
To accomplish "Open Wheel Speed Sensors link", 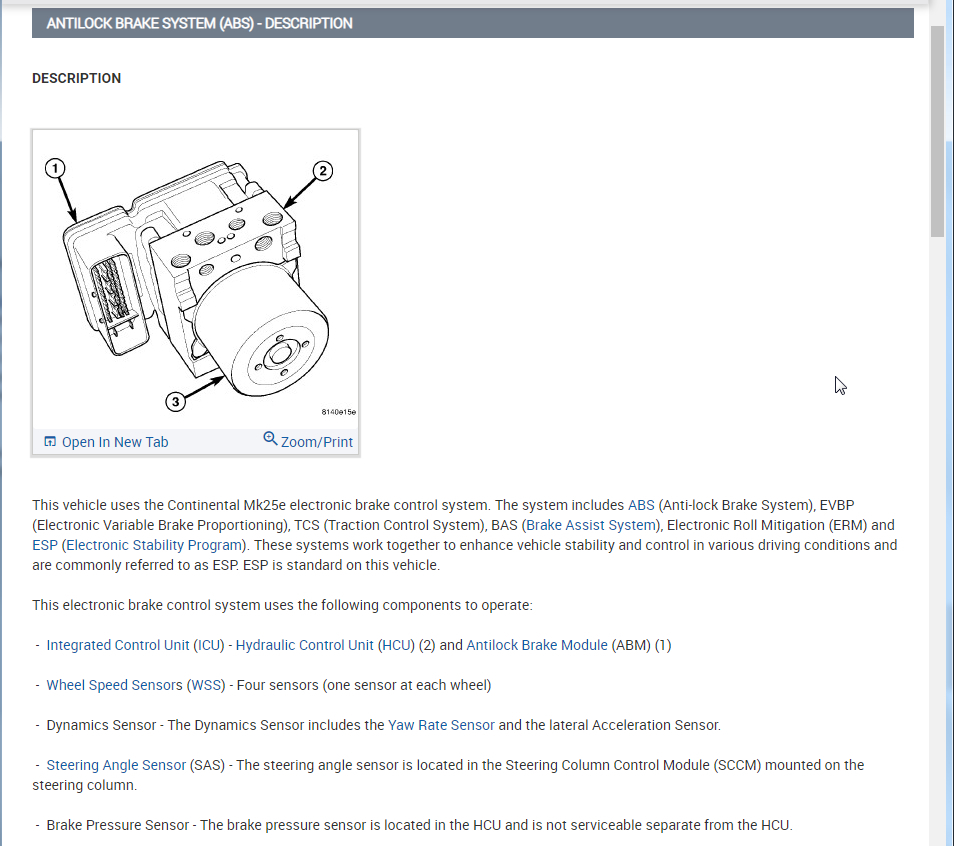I will pos(114,685).
